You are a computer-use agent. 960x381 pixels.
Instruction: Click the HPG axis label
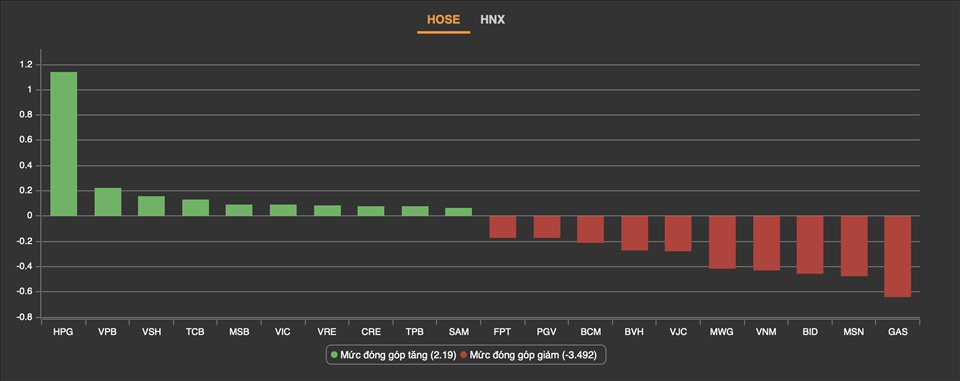pyautogui.click(x=64, y=332)
